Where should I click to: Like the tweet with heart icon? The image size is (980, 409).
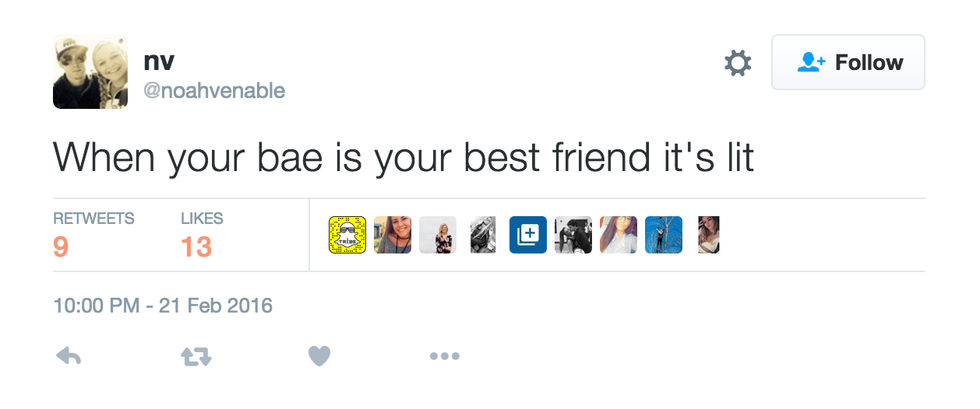click(x=318, y=355)
